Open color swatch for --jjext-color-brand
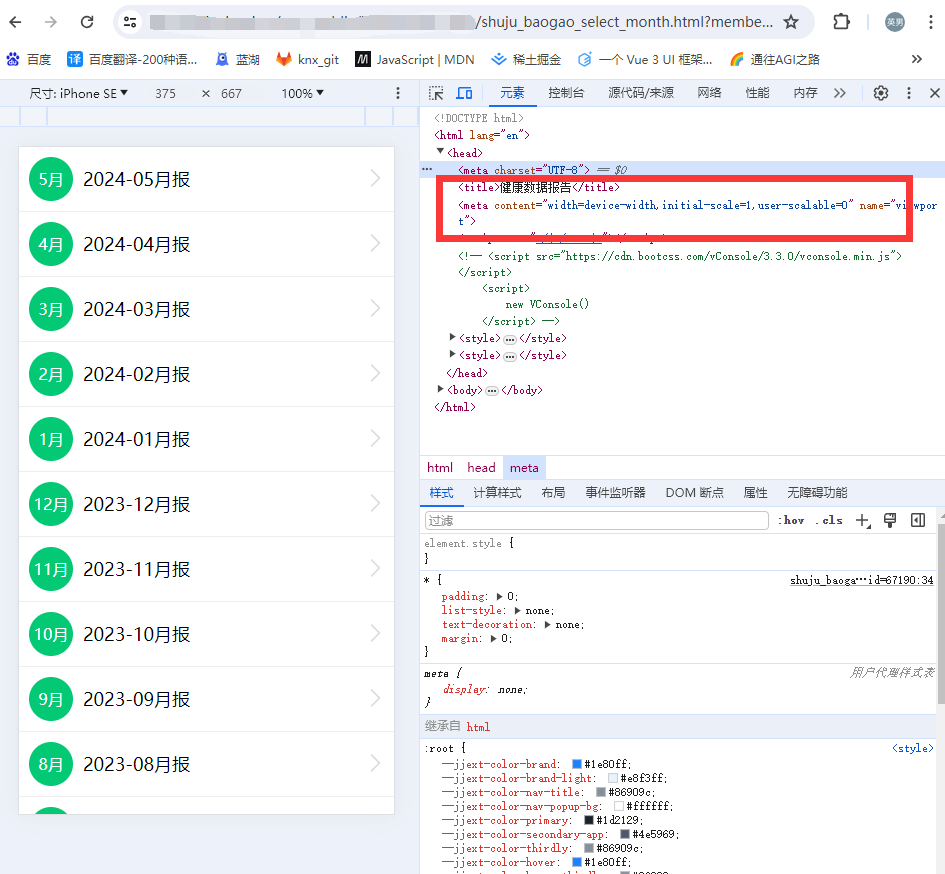The width and height of the screenshot is (945, 874). click(x=577, y=764)
